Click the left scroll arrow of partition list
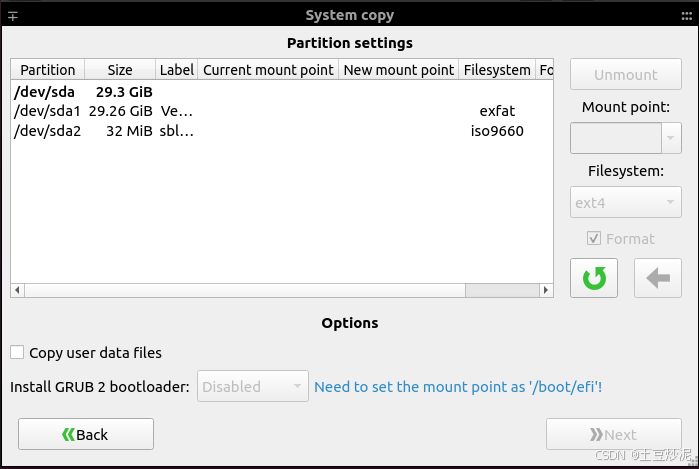699x469 pixels. pyautogui.click(x=17, y=290)
